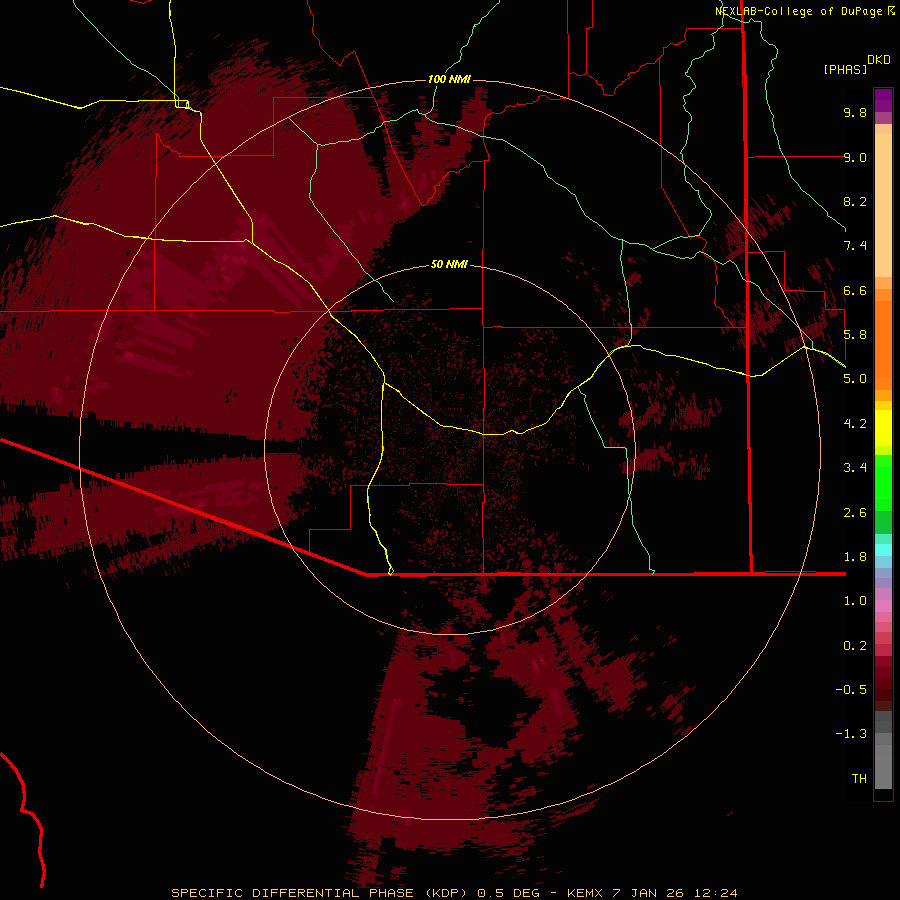The width and height of the screenshot is (900, 900).
Task: Click the TH label on the color scale
Action: 859,778
